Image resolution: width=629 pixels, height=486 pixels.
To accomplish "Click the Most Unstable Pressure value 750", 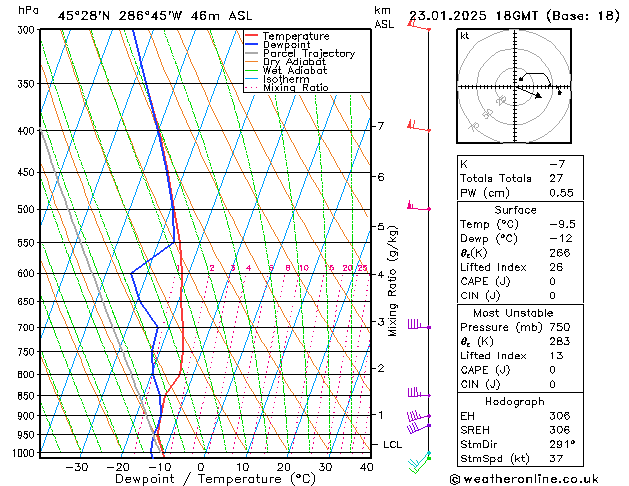I will pyautogui.click(x=560, y=327).
